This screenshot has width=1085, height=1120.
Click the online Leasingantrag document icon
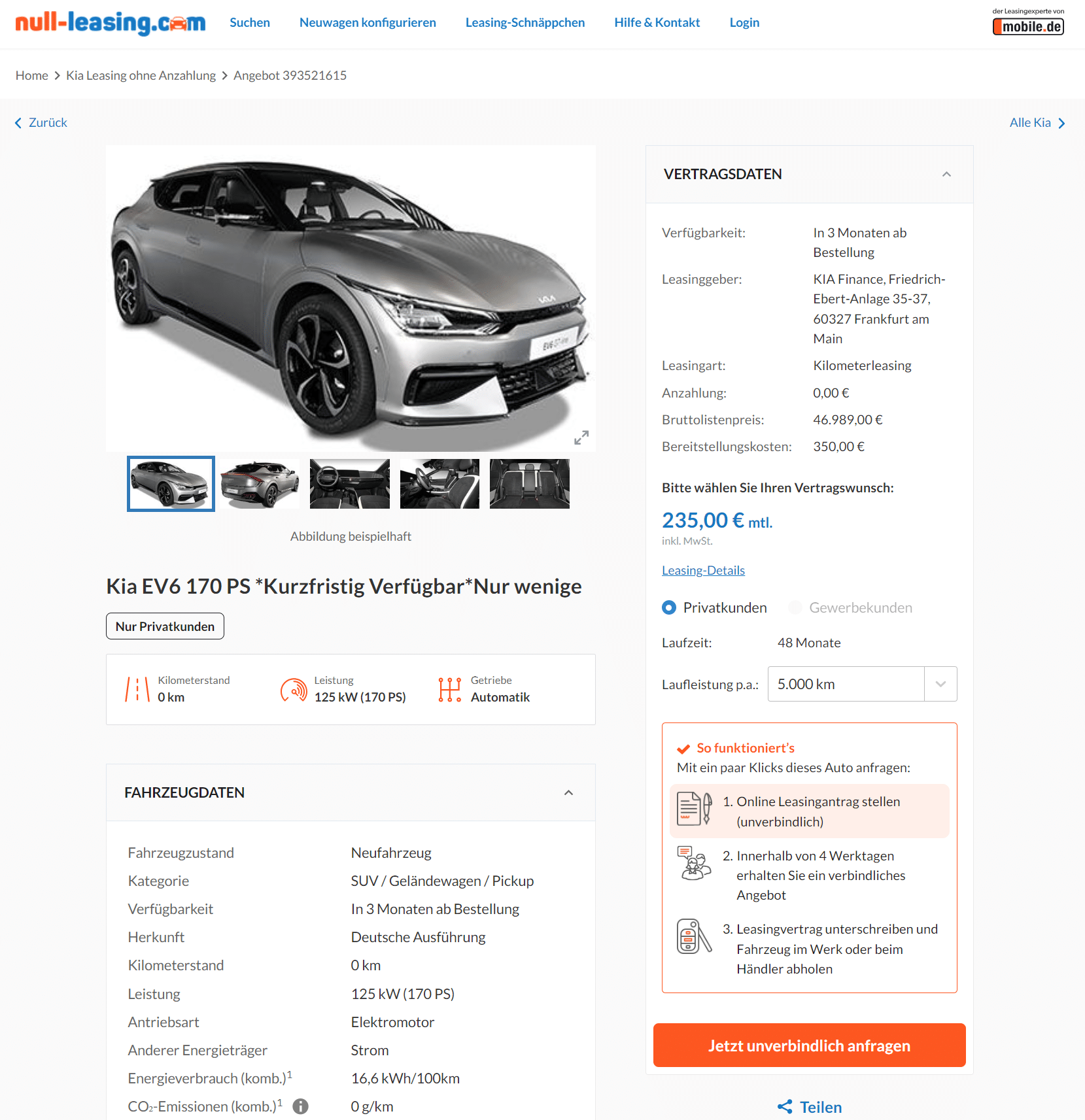[694, 809]
